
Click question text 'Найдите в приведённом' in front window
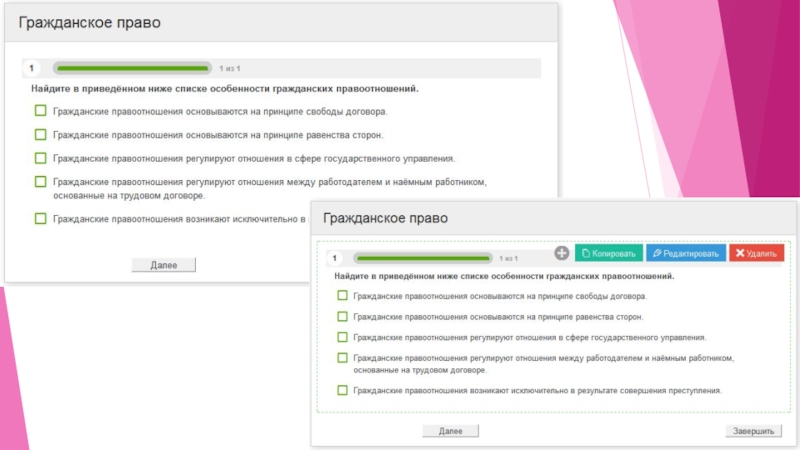[504, 276]
